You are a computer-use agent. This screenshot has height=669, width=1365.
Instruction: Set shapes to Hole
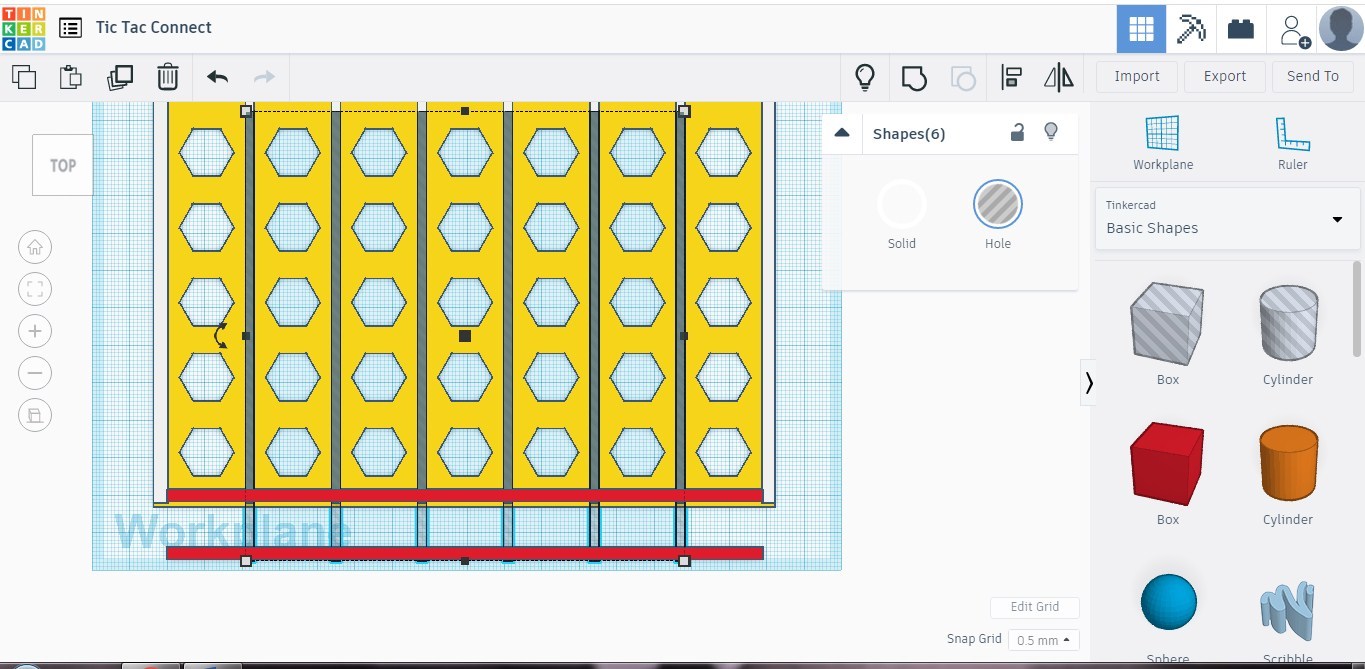pos(997,214)
